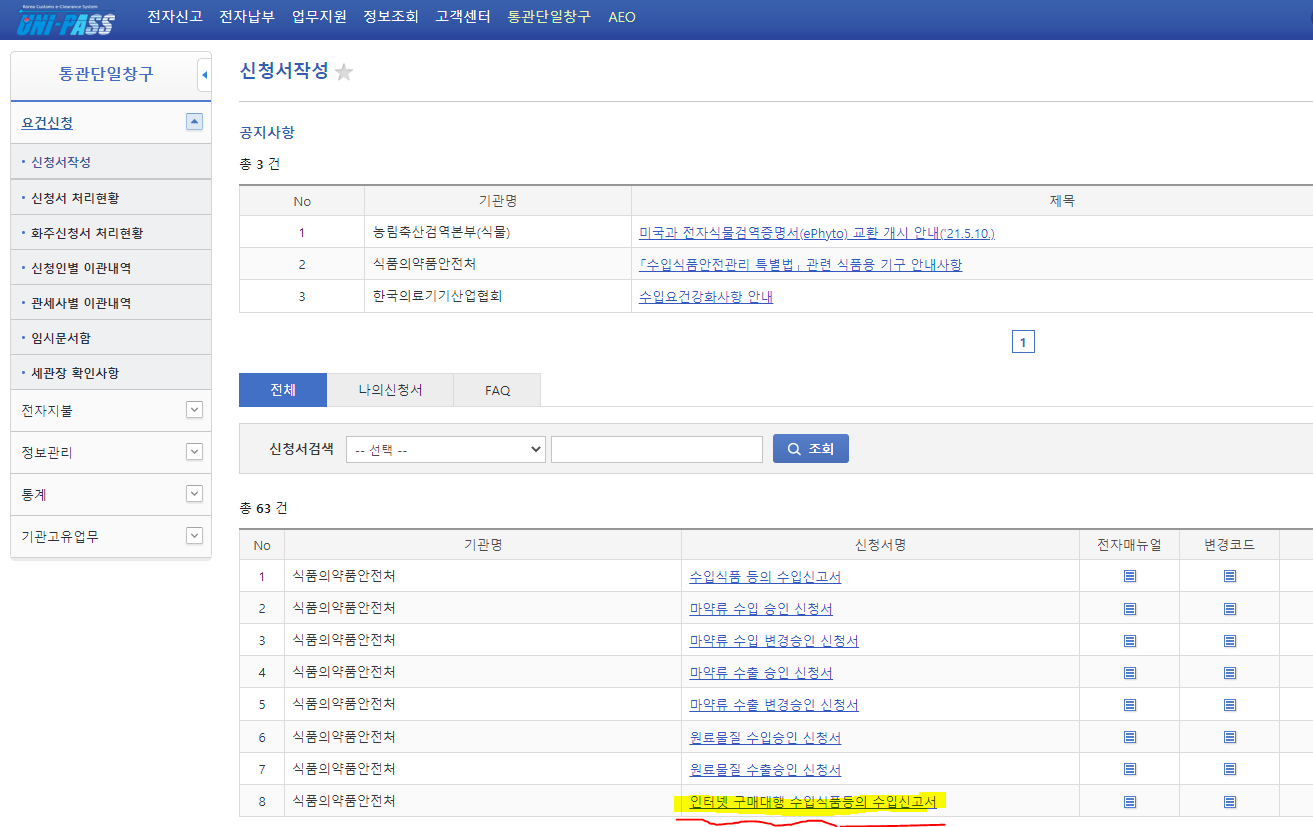Expand the 전자지불 sidebar section
The width and height of the screenshot is (1313, 827).
click(x=194, y=410)
